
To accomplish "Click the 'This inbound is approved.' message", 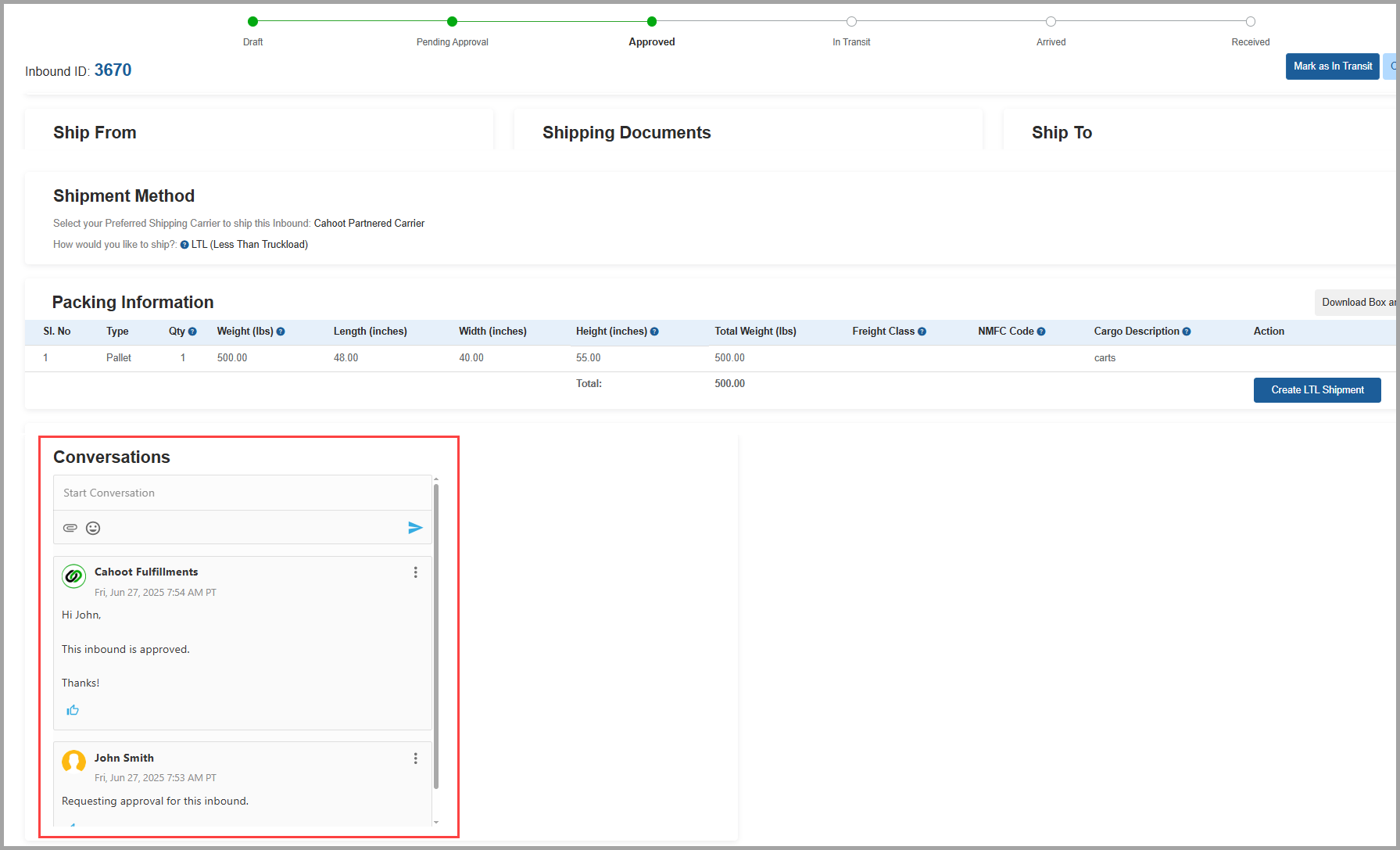I will [125, 650].
